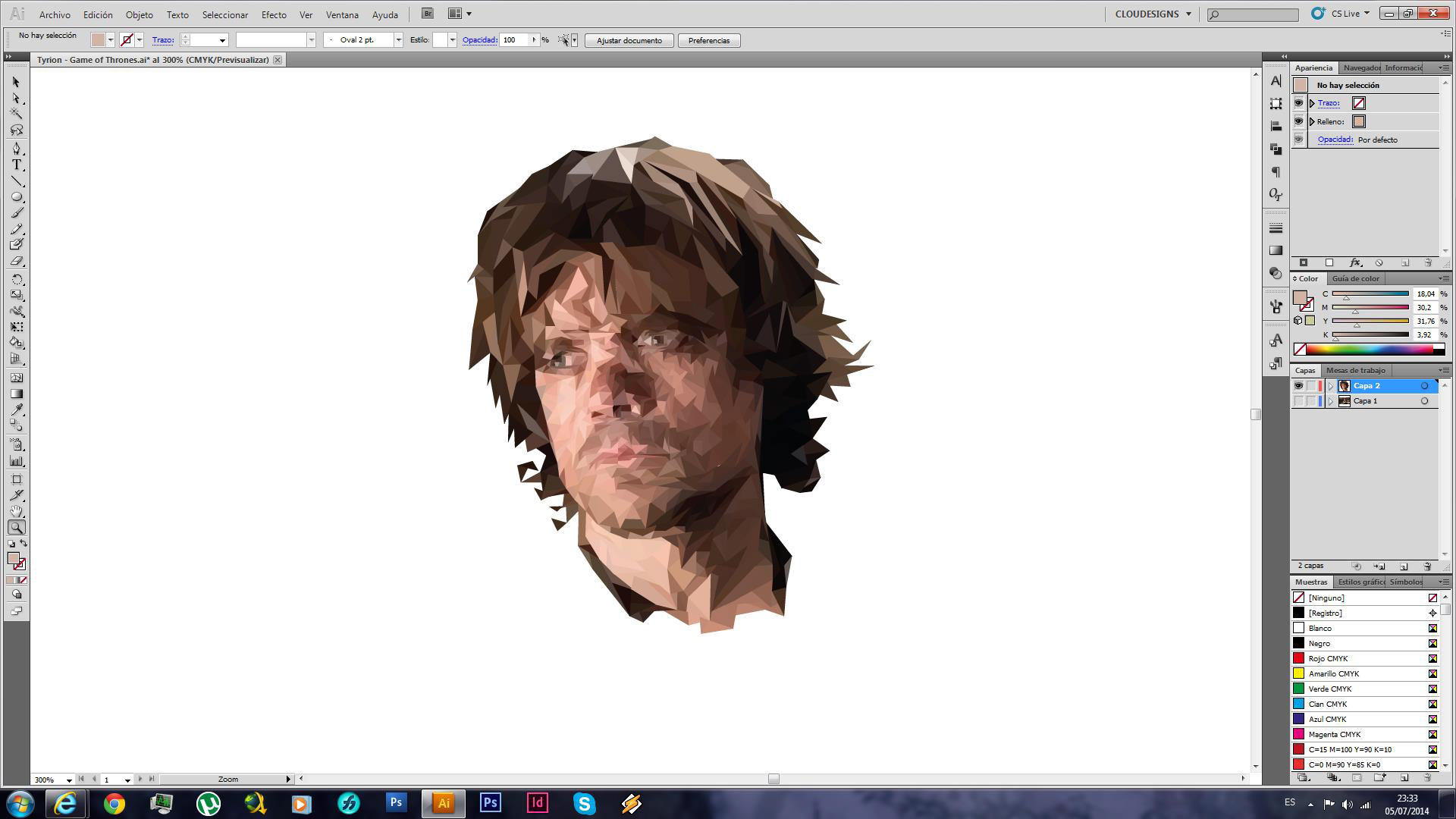Click the Photoshop icon in taskbar
Viewport: 1456px width, 819px height.
[x=396, y=803]
